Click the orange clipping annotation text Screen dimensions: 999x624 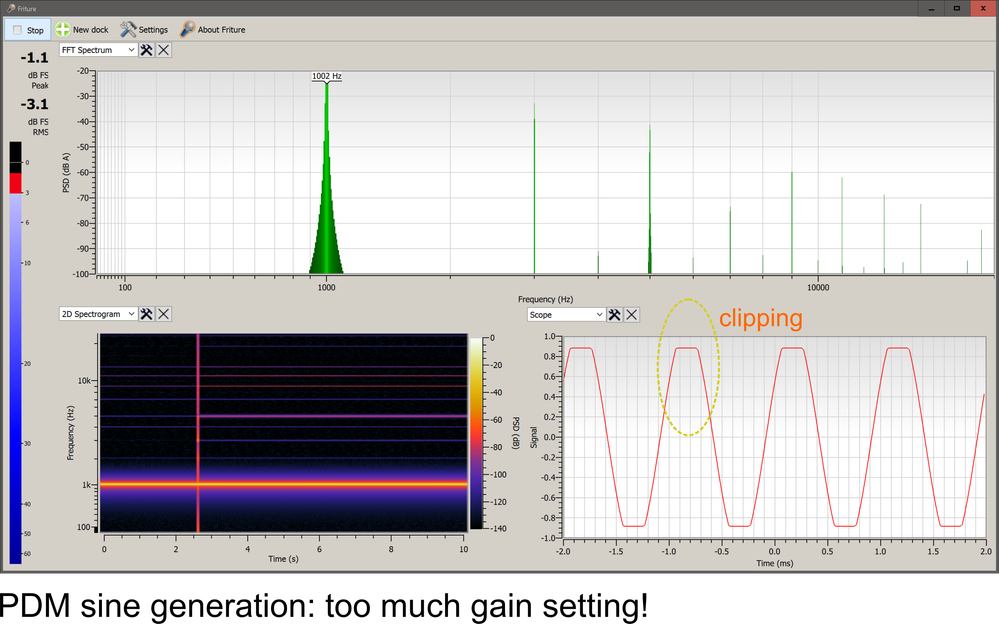click(761, 319)
